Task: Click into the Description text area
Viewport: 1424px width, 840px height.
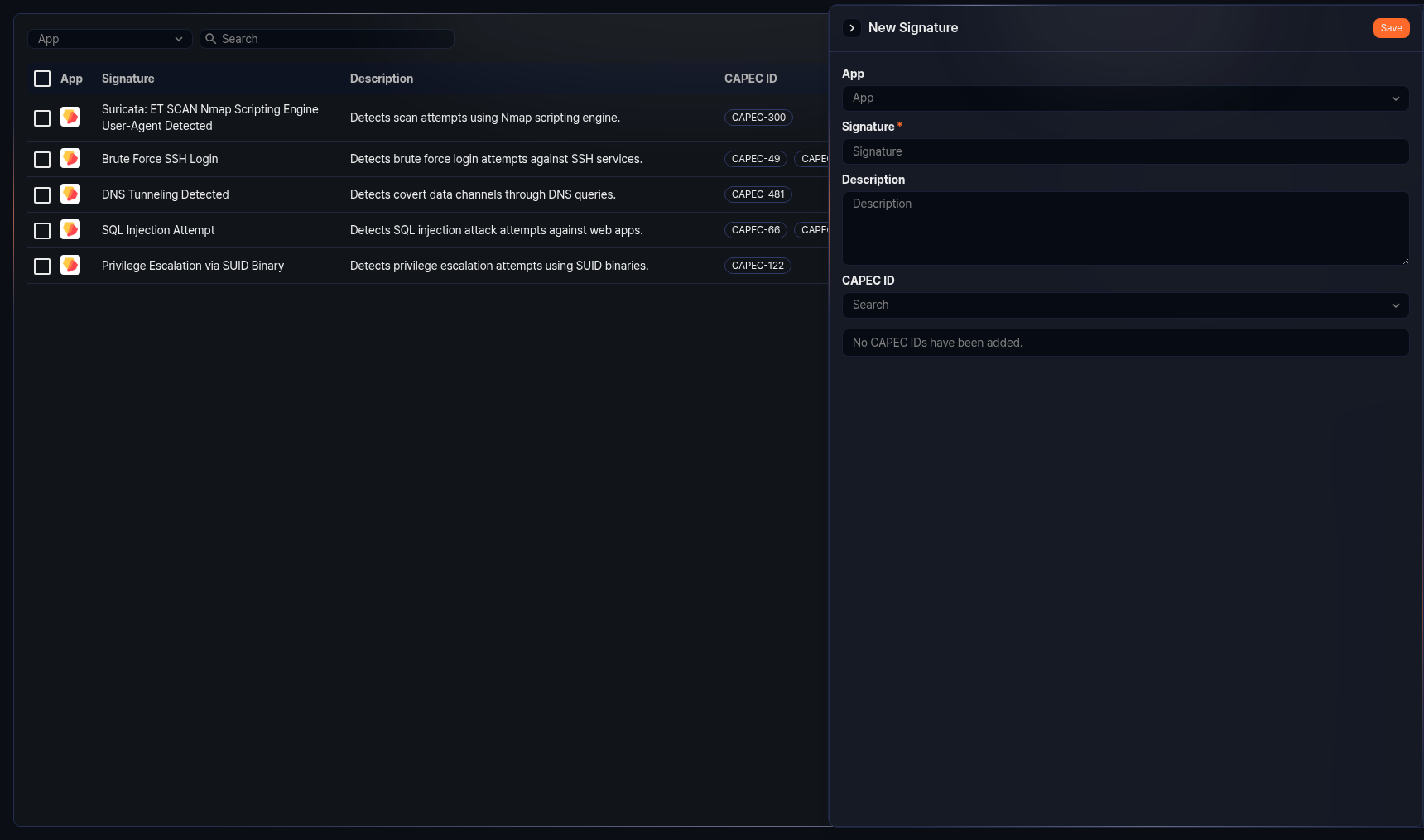Action: point(1125,228)
